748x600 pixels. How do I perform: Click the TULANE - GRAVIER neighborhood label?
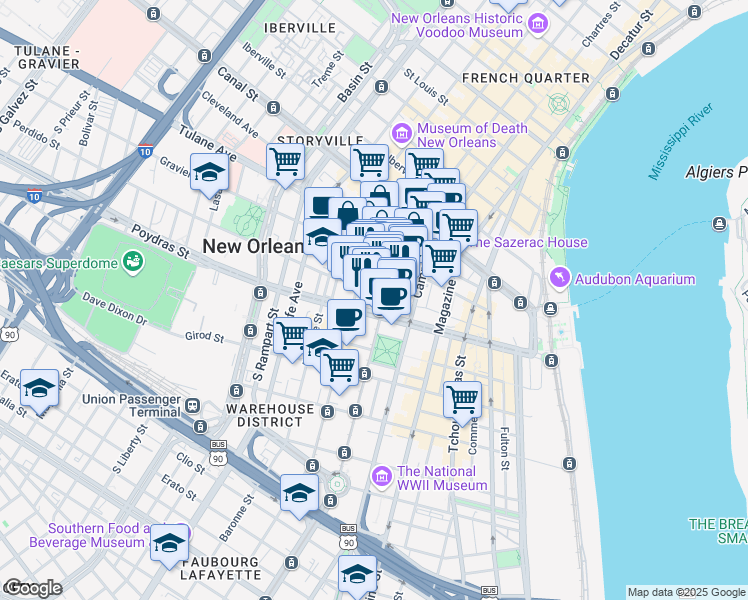tap(47, 57)
